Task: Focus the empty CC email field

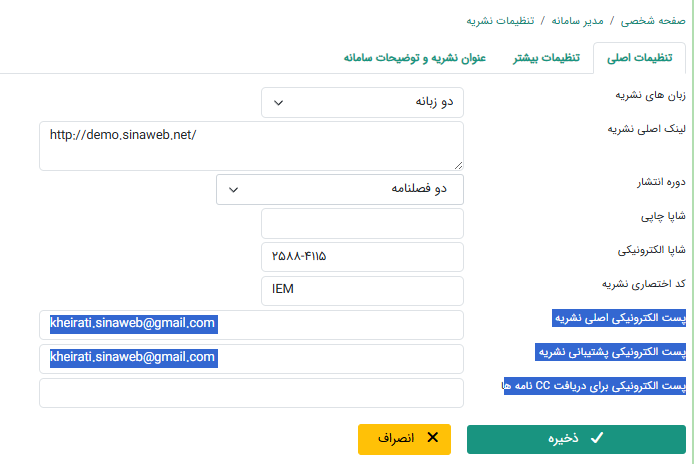Action: pos(251,393)
